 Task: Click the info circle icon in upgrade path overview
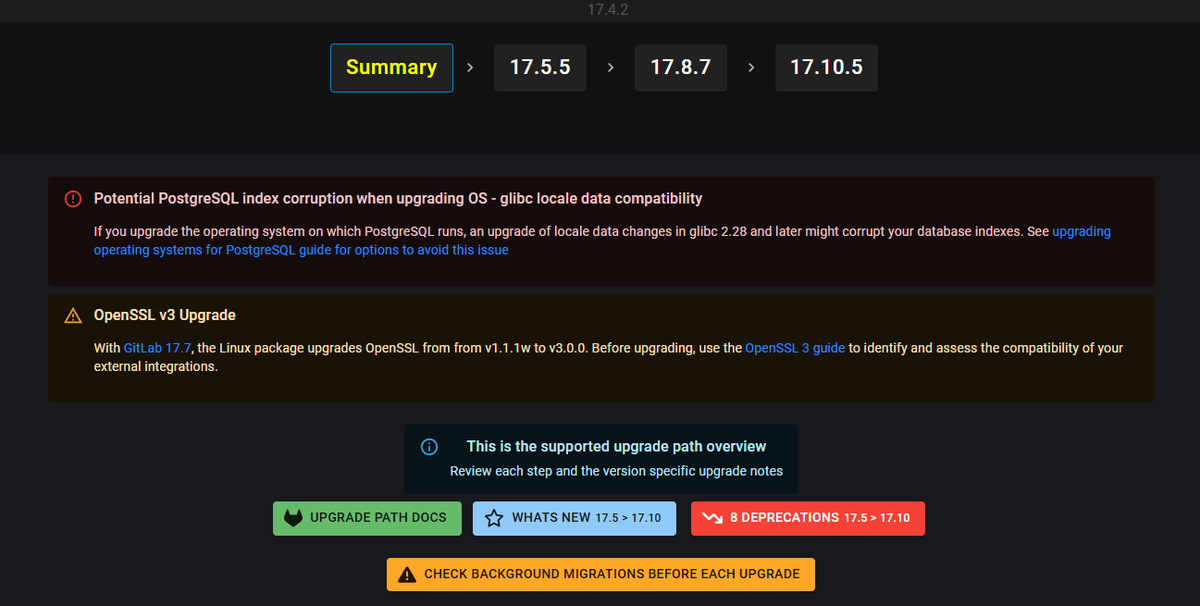click(429, 447)
